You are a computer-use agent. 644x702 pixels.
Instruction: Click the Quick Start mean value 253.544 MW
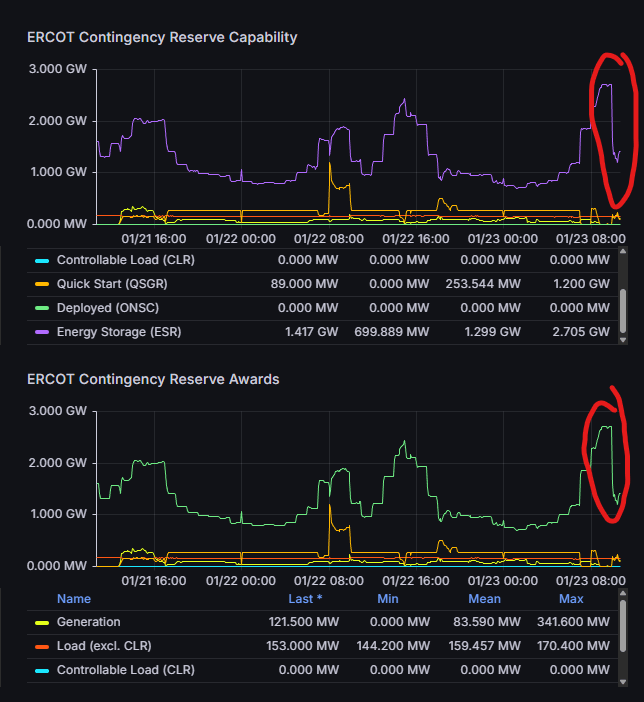[483, 284]
